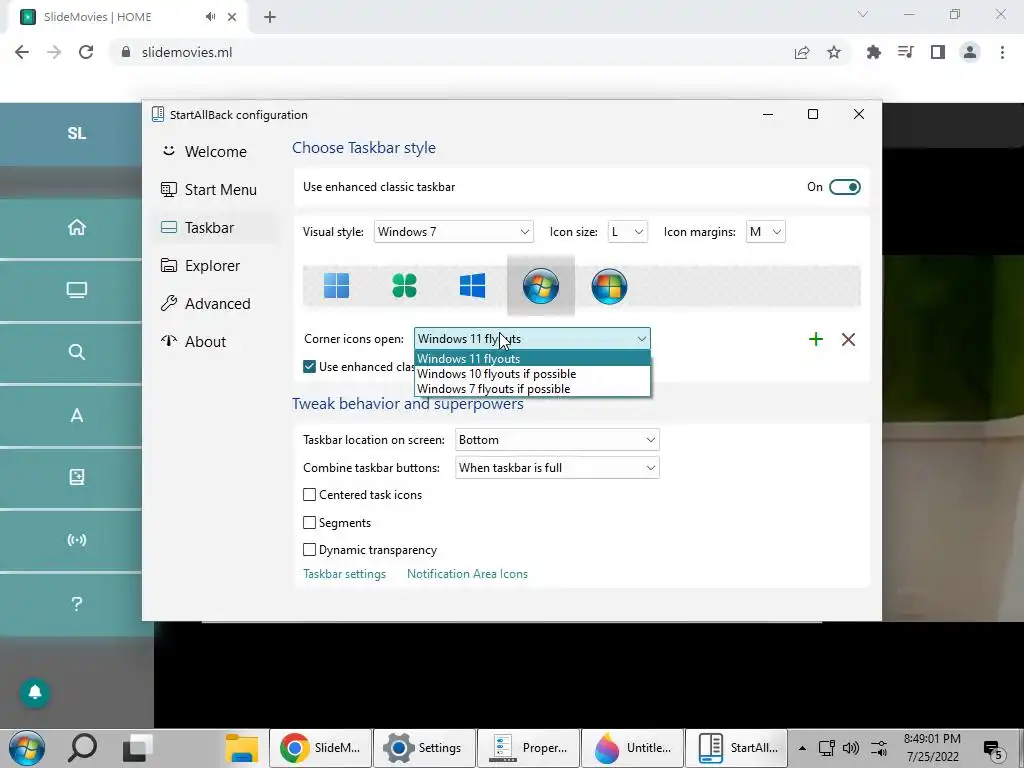Open the Taskbar settings link

[x=344, y=573]
